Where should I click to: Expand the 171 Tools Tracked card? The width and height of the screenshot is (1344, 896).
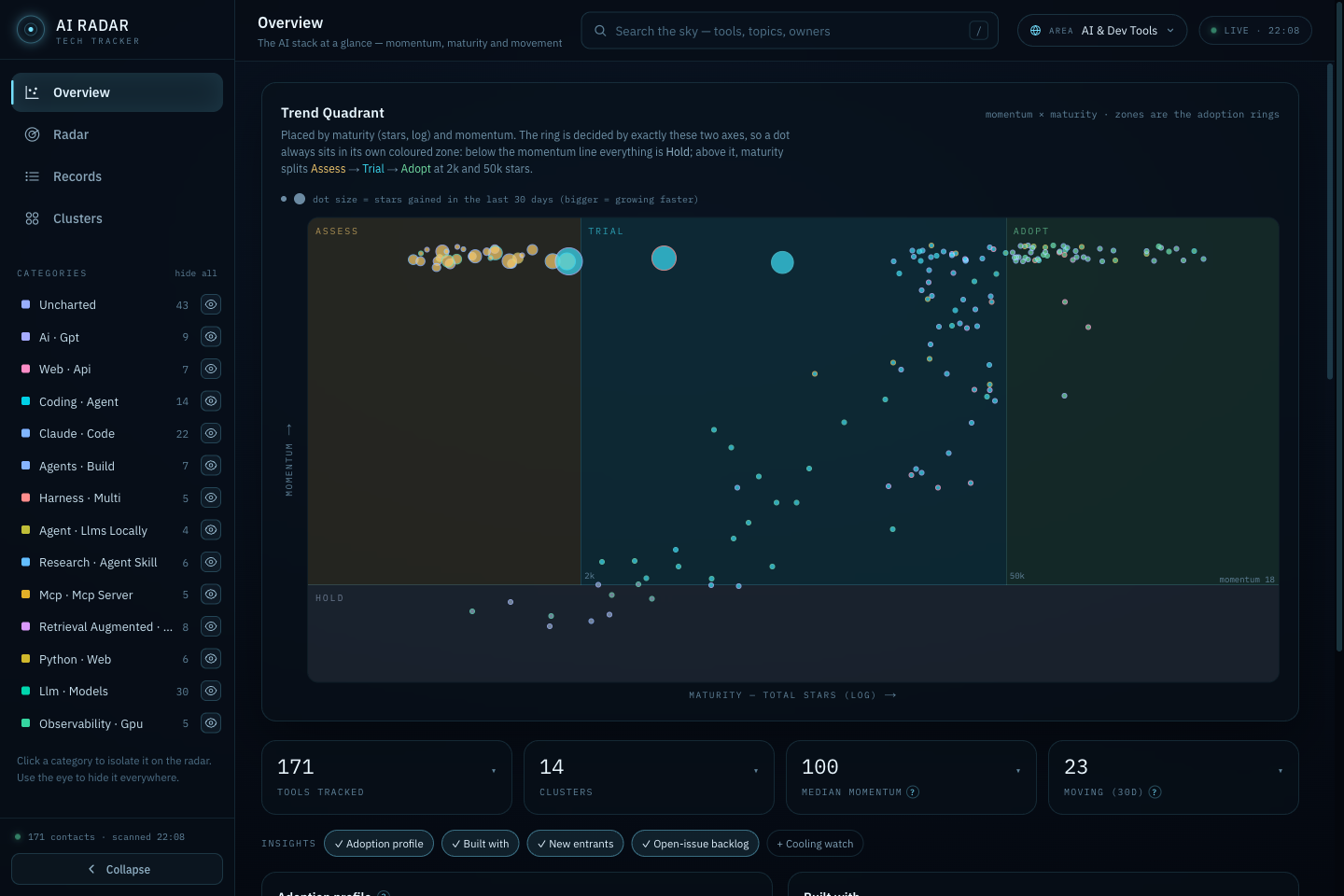tap(386, 777)
